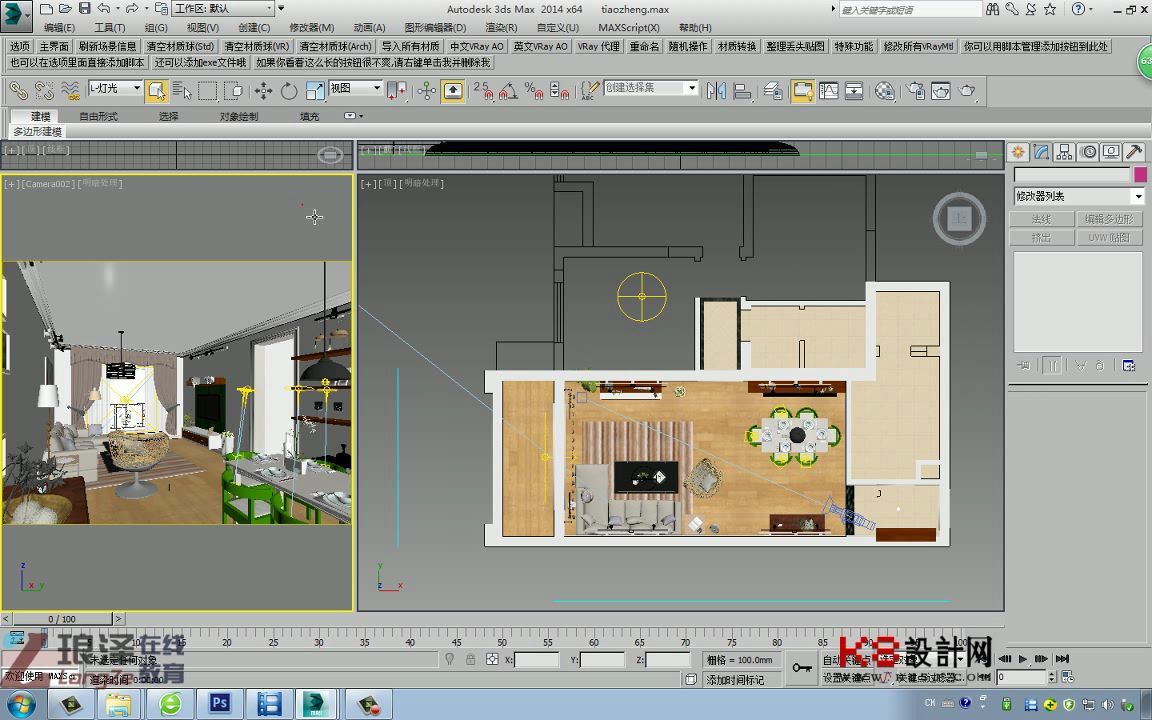
Task: Click the 清空材质球(Std) script button
Action: click(x=181, y=46)
